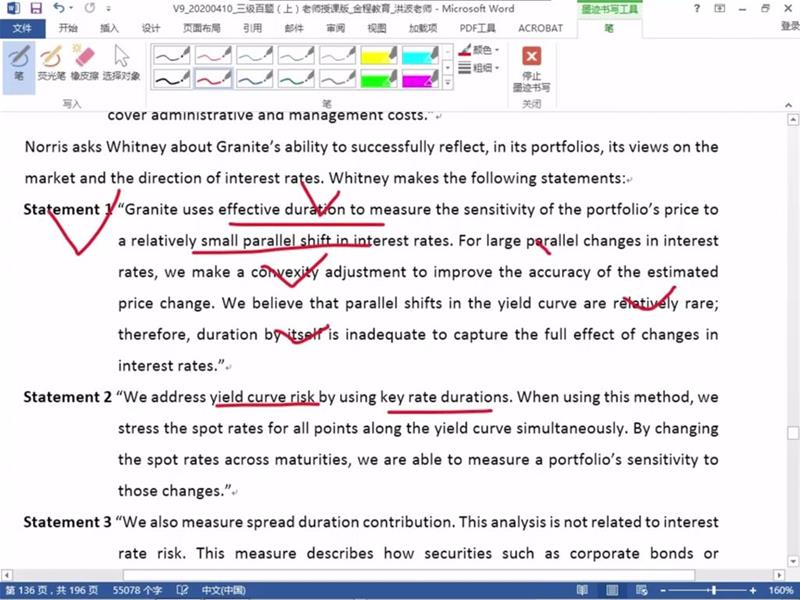Select the 笔 (Pen) tool
This screenshot has height=600, width=800.
(18, 62)
